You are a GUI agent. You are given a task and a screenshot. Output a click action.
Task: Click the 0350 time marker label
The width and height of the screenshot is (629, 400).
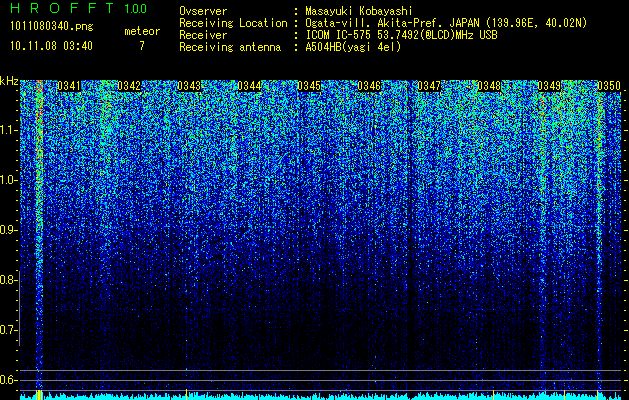(609, 86)
